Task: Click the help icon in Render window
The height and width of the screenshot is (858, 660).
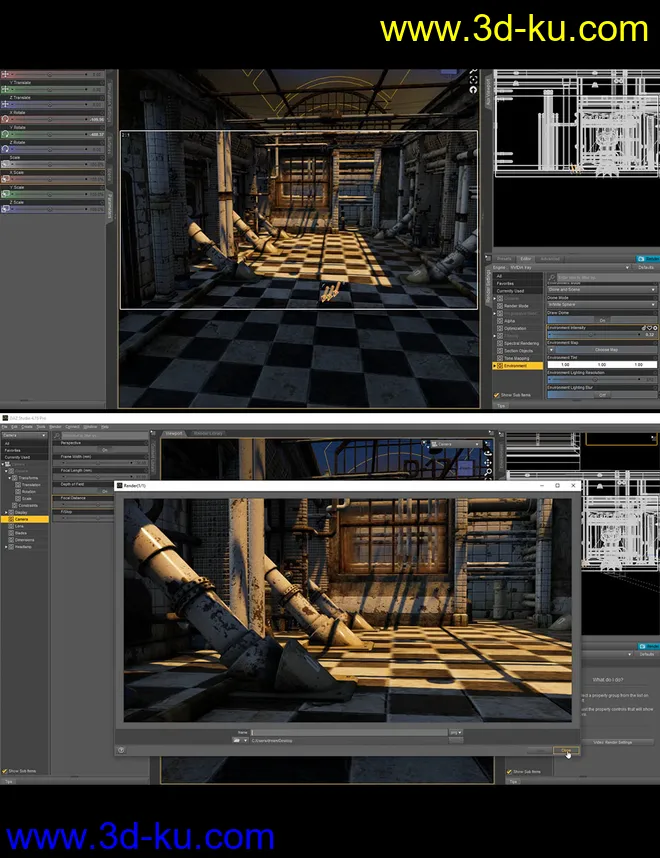Action: 121,749
